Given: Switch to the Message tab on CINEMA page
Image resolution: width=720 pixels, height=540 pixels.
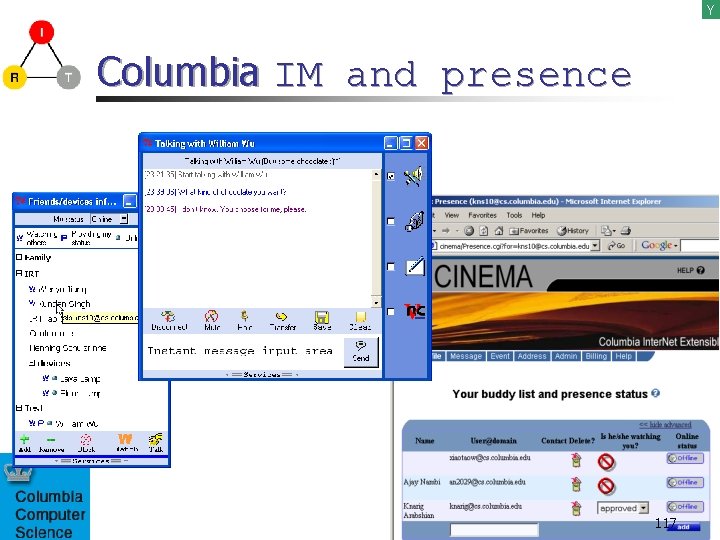Looking at the screenshot, I should [466, 356].
